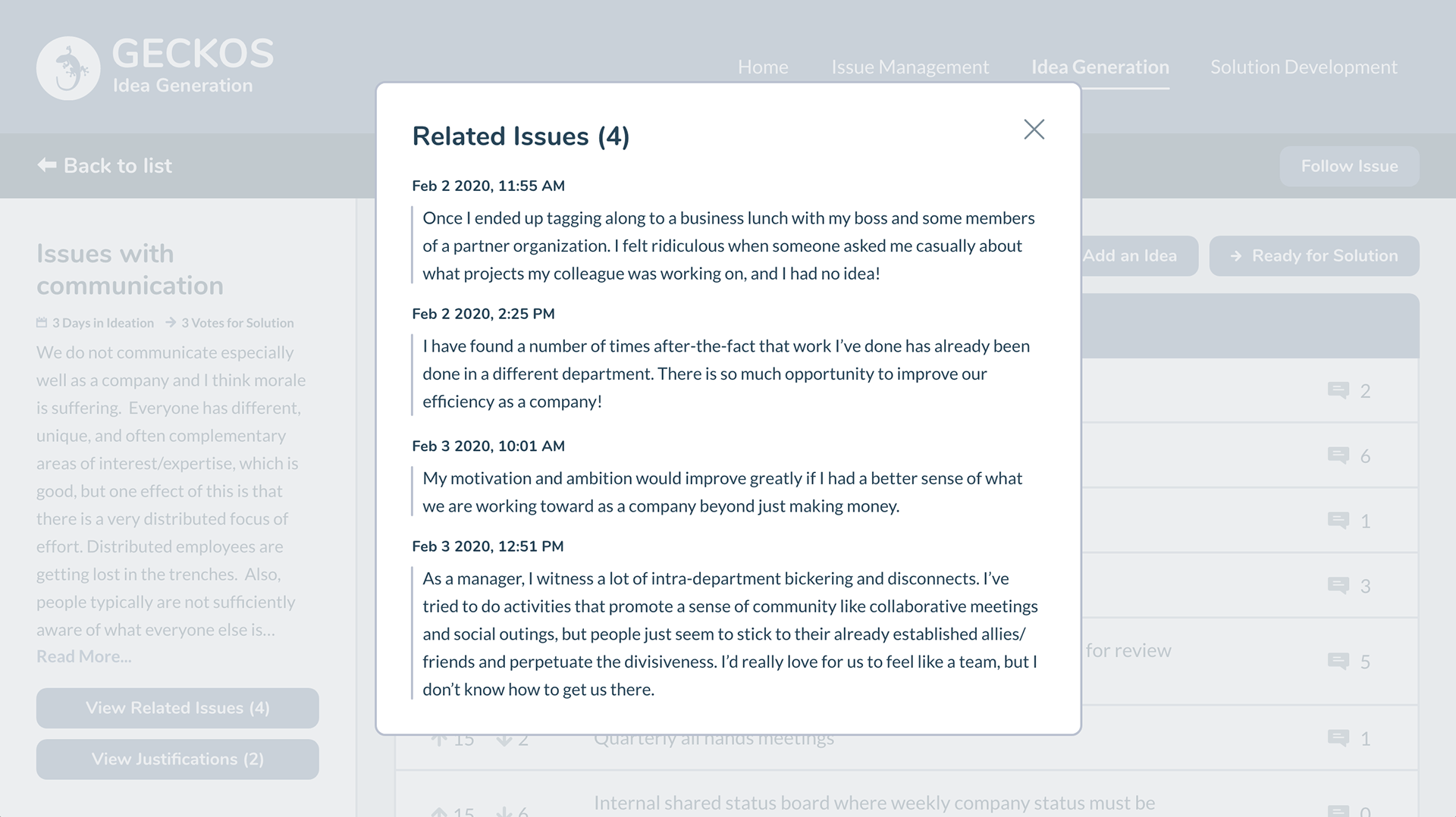The image size is (1456, 817).
Task: Go to the Home menu item
Action: 763,67
